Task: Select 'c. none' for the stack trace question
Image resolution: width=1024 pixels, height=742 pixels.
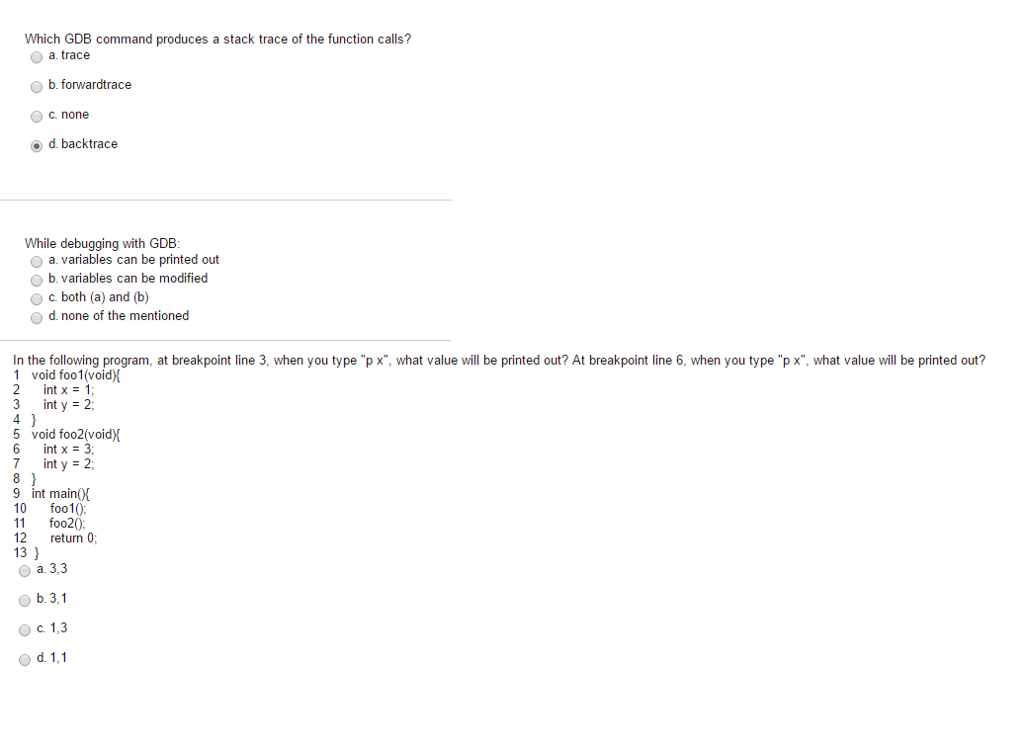Action: coord(37,116)
